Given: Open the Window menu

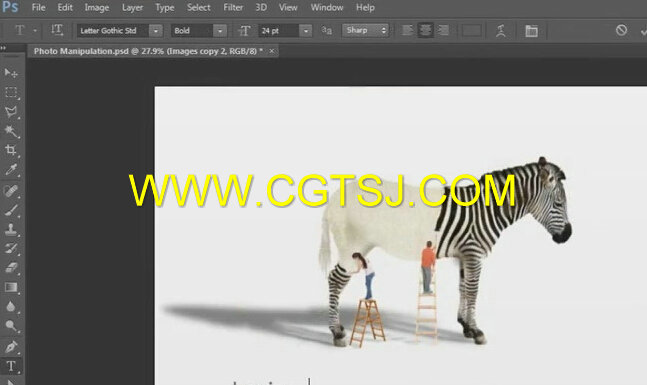Looking at the screenshot, I should (327, 7).
